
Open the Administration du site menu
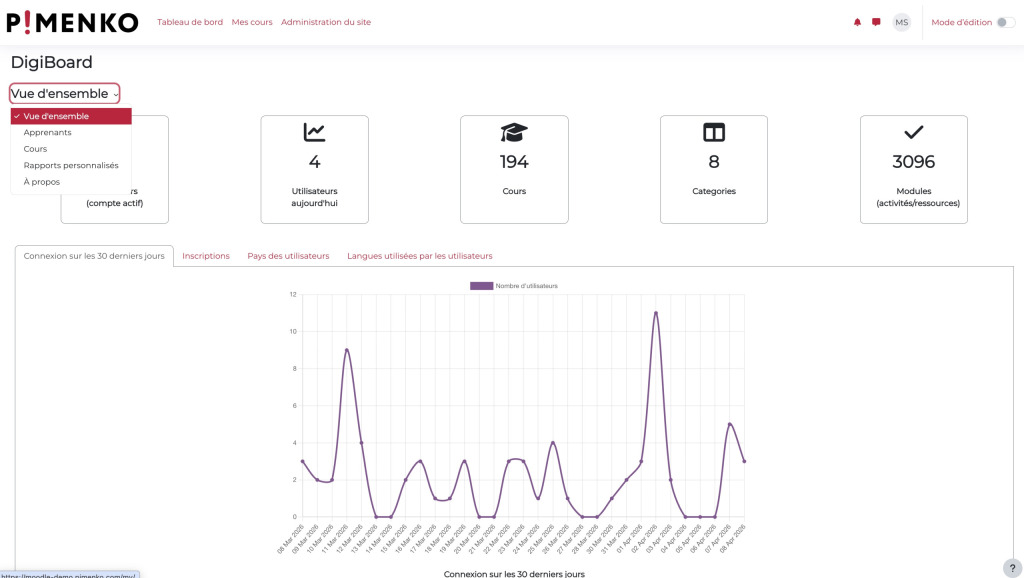coord(326,21)
